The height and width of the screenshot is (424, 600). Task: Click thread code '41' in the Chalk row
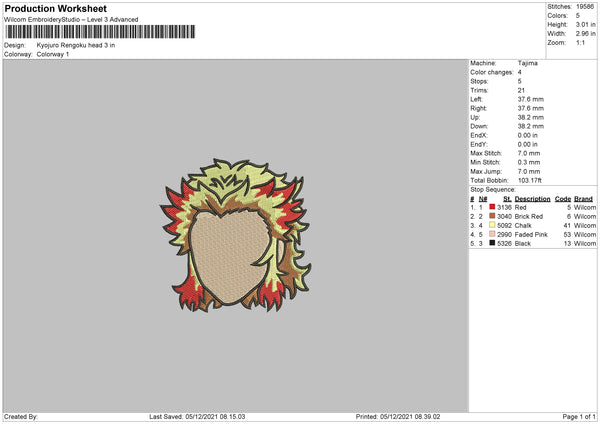567,225
